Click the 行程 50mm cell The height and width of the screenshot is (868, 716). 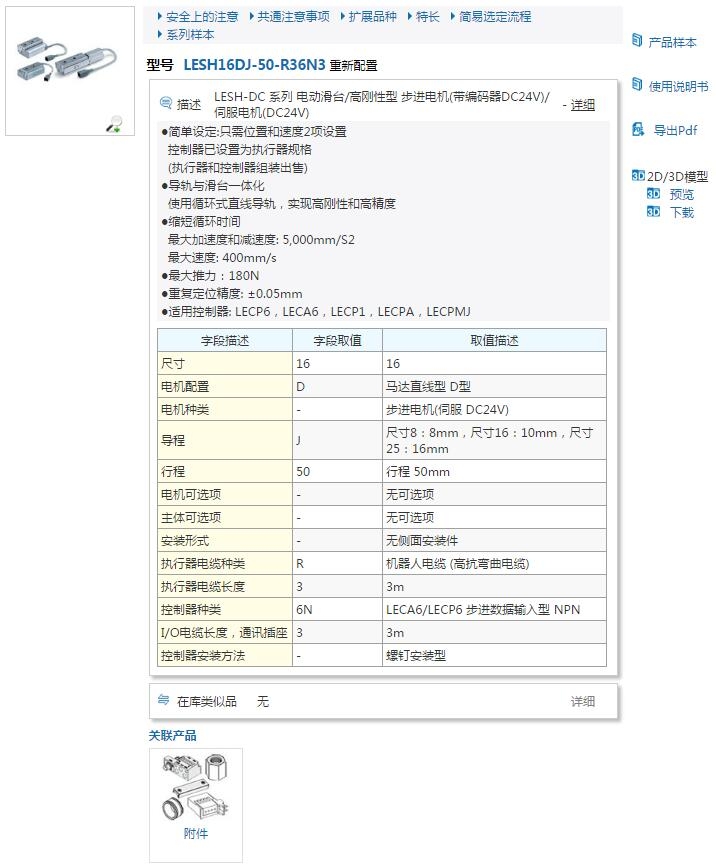point(494,472)
